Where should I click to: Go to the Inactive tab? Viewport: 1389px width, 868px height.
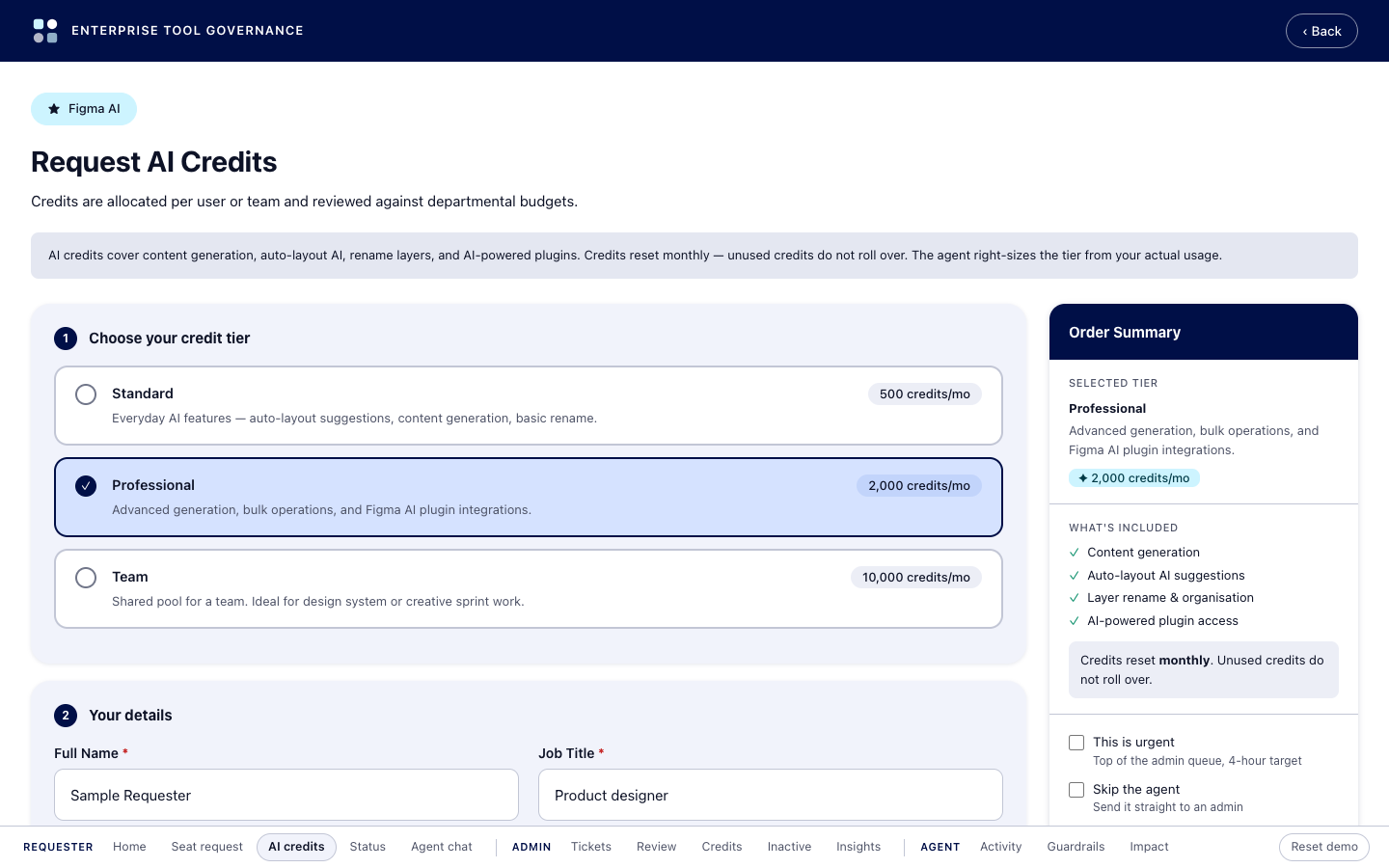789,847
